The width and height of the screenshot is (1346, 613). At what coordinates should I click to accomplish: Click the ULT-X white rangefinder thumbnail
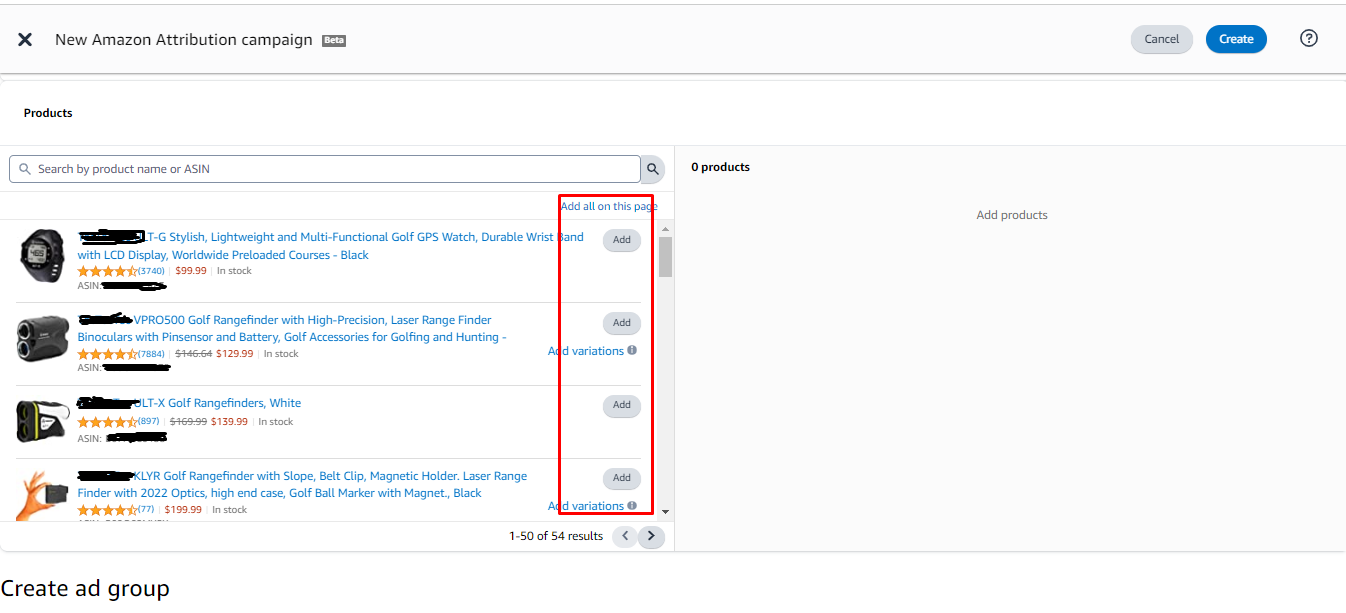pyautogui.click(x=43, y=421)
